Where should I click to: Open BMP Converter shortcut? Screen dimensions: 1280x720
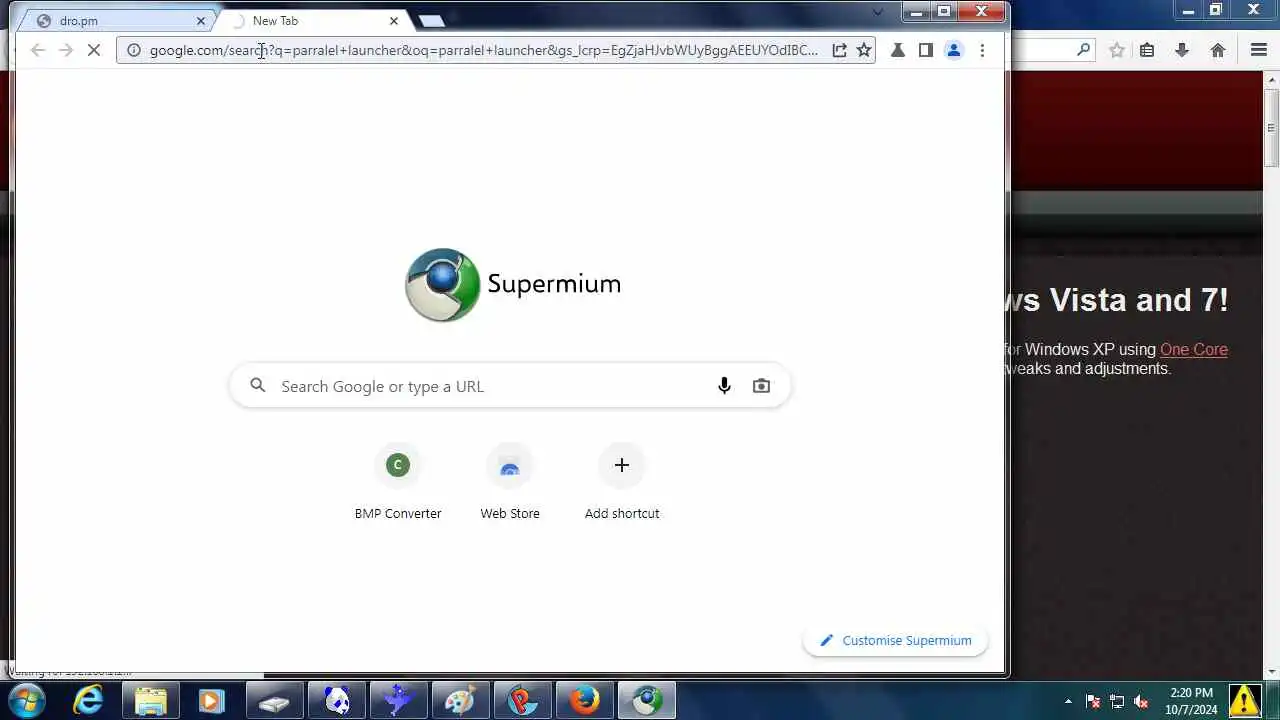tap(398, 484)
